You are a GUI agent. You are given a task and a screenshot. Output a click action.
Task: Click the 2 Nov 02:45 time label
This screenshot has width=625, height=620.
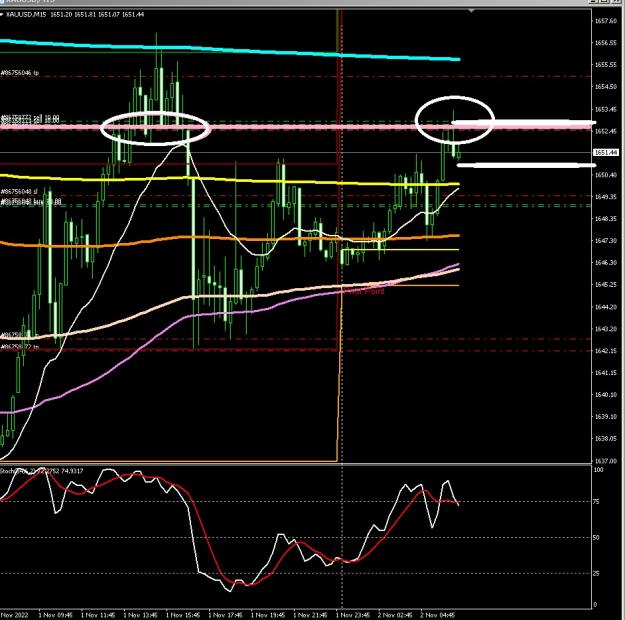coord(395,615)
